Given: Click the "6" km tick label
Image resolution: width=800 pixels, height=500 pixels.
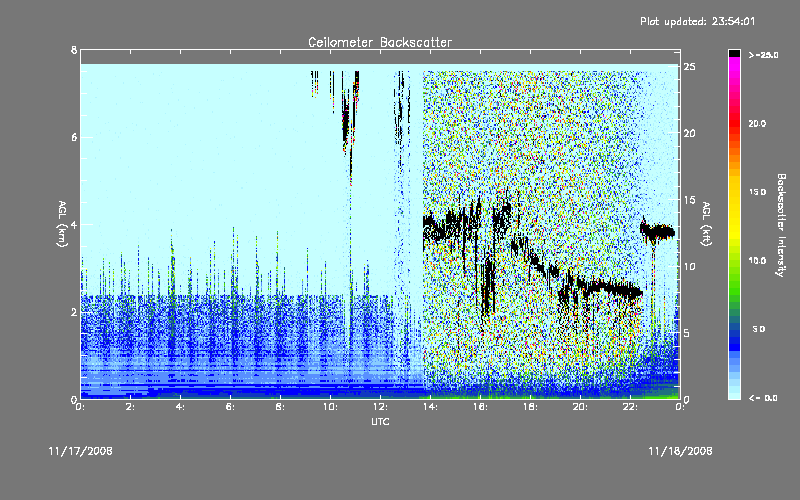Looking at the screenshot, I should [x=74, y=137].
